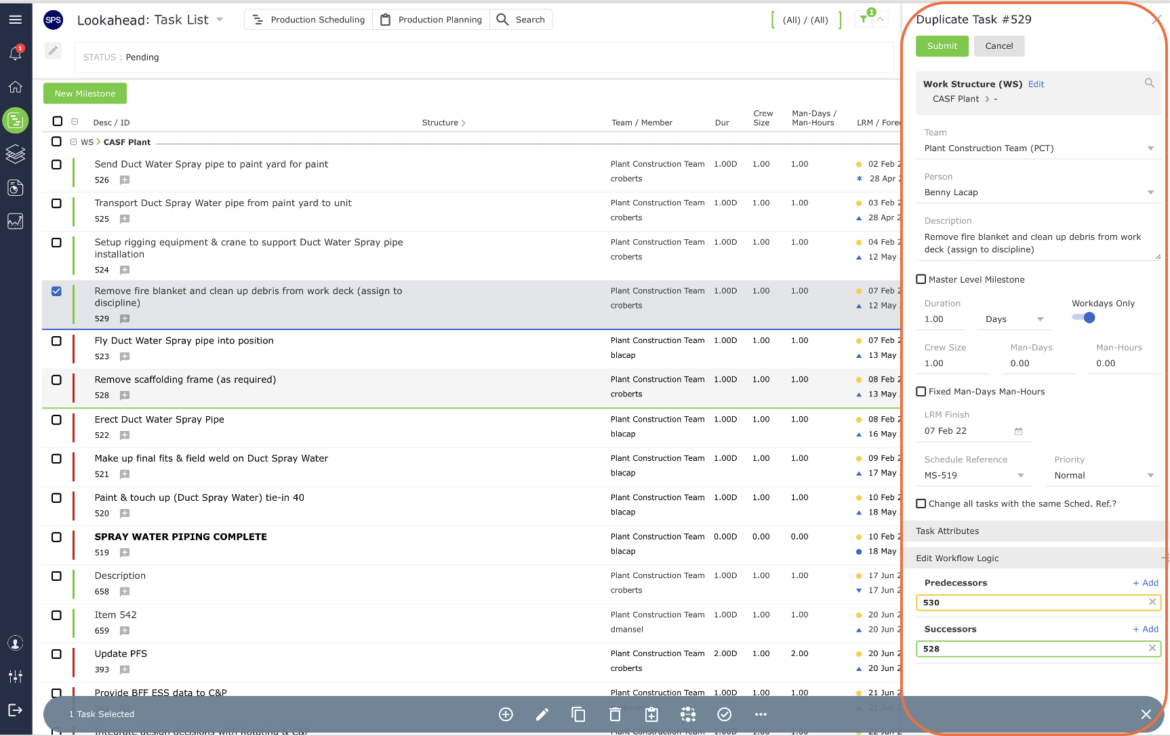Open the analytics chart sidebar icon
1170x736 pixels.
pyautogui.click(x=15, y=221)
